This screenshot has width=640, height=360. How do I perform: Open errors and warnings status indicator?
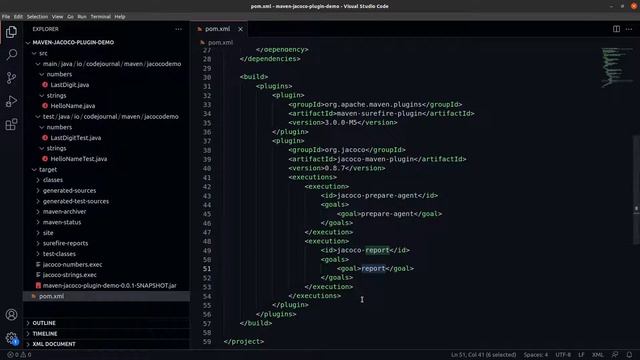[19, 355]
